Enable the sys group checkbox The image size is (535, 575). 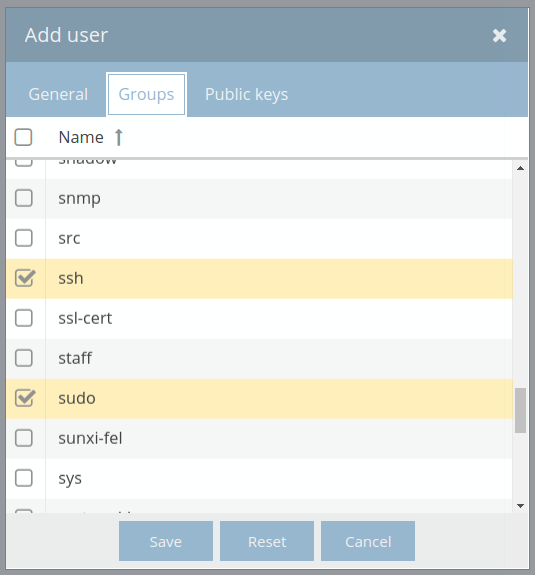[x=24, y=478]
